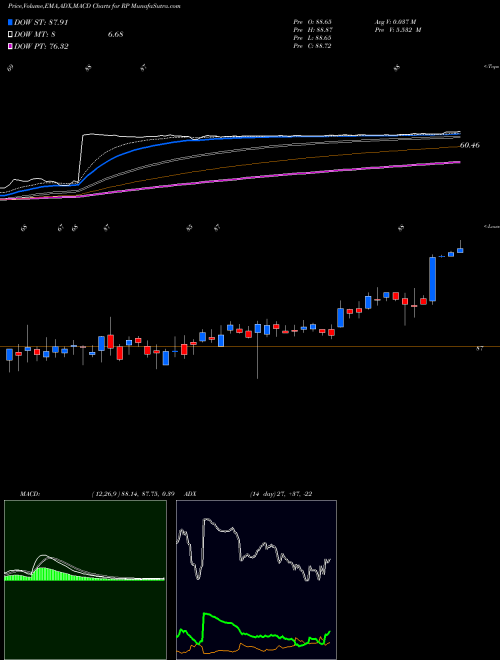Select the chart title mentioning MunafaSutra.com

click(96, 6)
